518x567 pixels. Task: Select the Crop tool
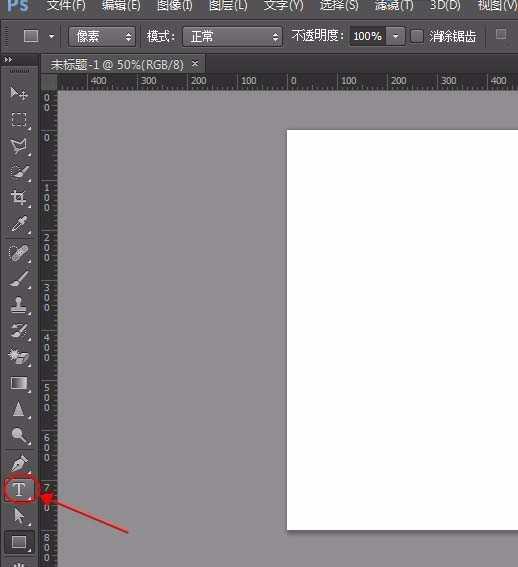click(19, 198)
